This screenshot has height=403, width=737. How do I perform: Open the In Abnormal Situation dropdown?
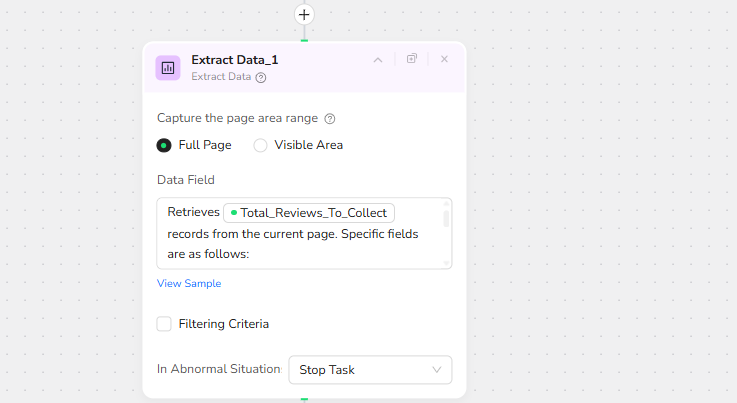(369, 370)
